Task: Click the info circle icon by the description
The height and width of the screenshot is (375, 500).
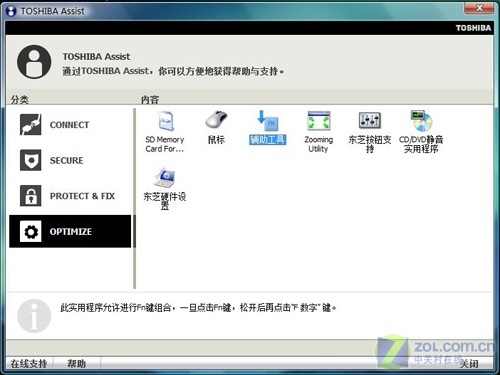Action: click(34, 316)
